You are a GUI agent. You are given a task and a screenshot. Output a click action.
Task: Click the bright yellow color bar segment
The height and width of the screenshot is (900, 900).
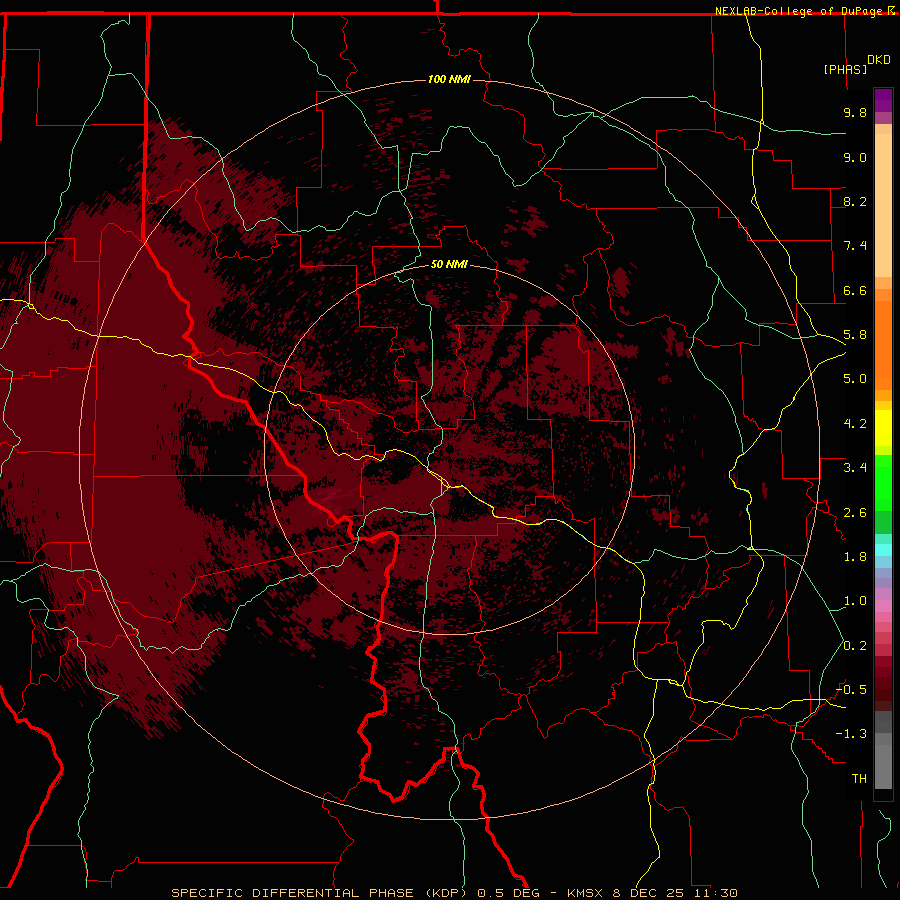[x=883, y=428]
